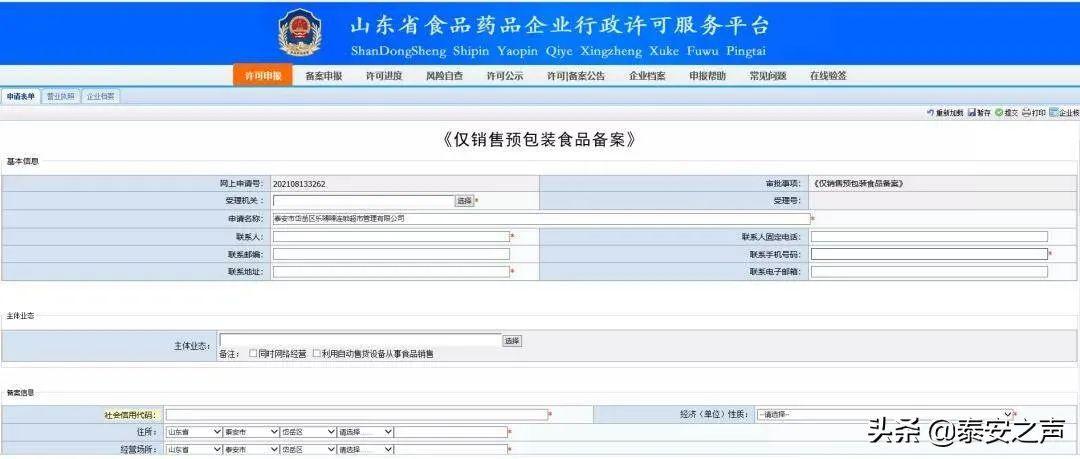Go to 常见问题 in the navigation bar
The height and width of the screenshot is (459, 1080).
click(x=768, y=76)
